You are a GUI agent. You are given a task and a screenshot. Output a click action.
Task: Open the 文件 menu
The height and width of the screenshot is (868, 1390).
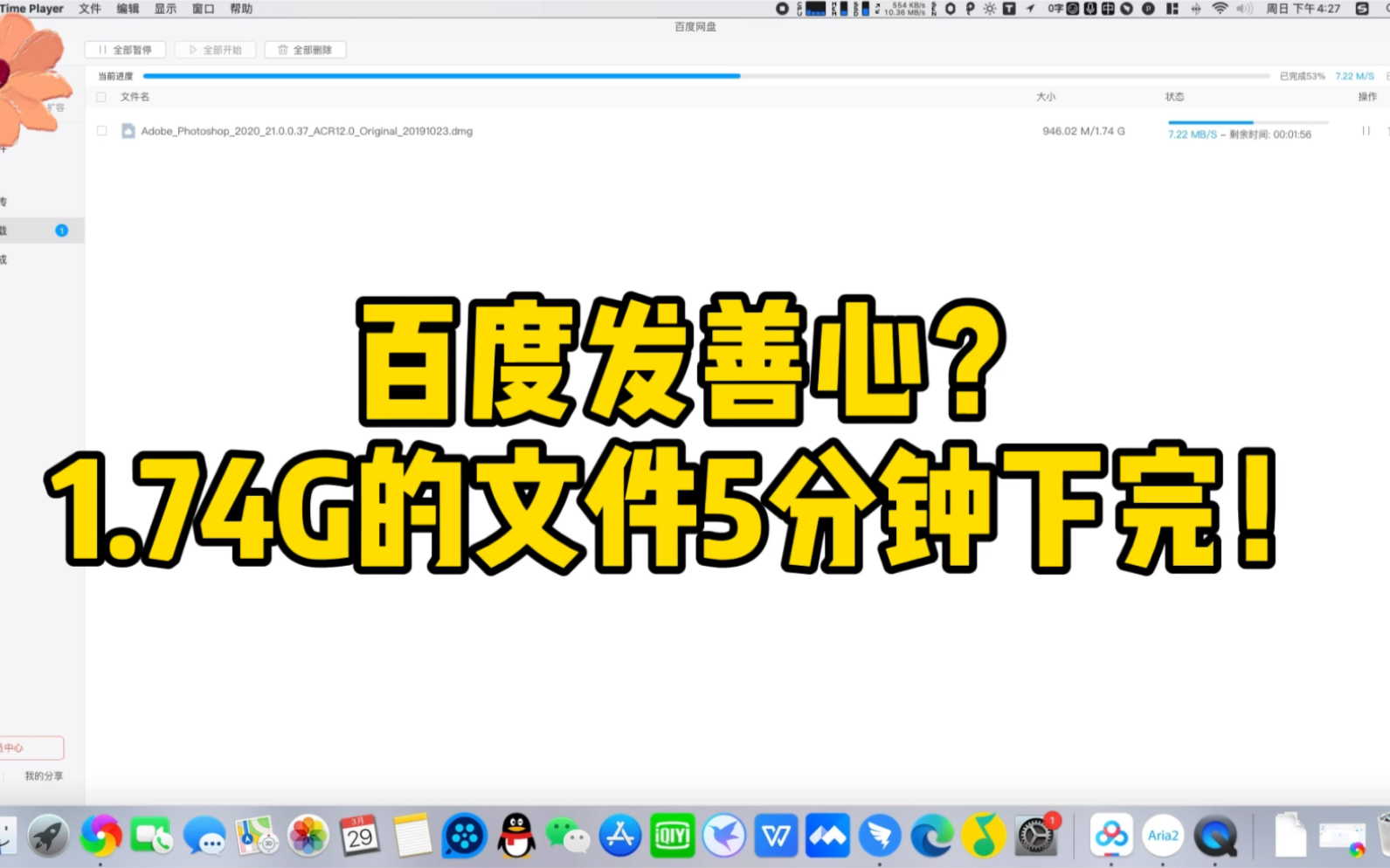pos(90,9)
